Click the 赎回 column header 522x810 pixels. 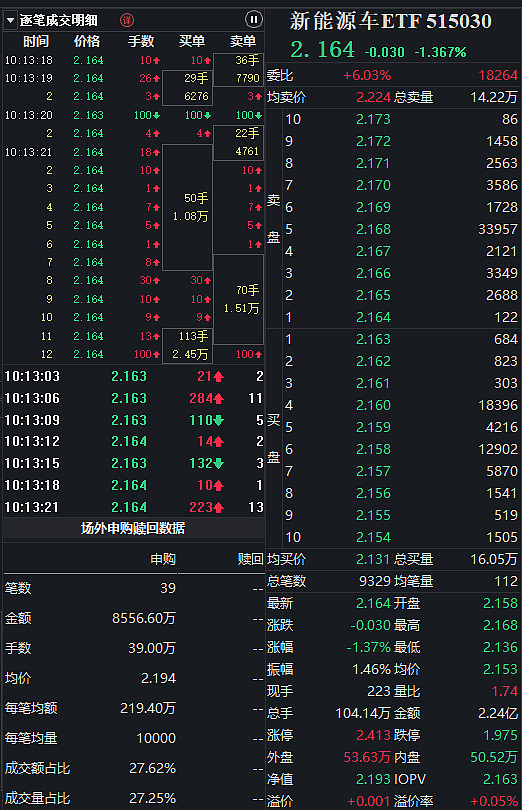click(251, 559)
